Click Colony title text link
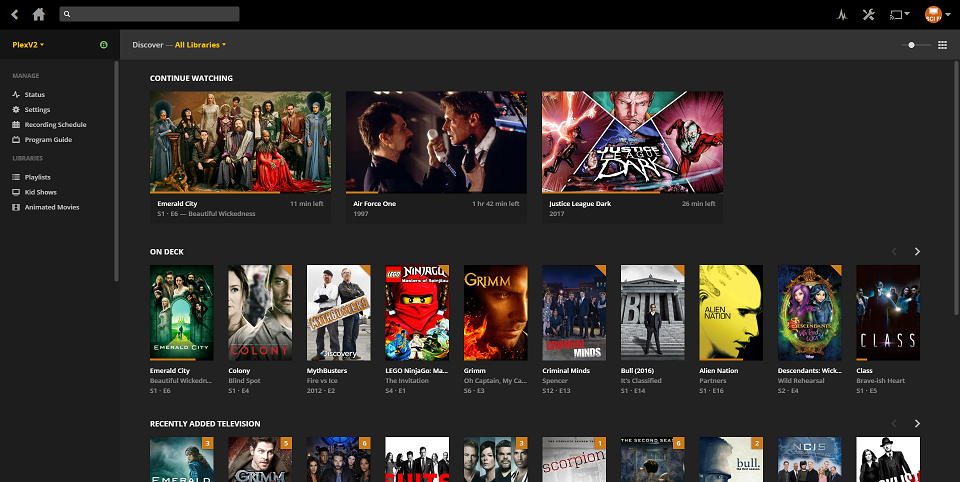The height and width of the screenshot is (482, 960). point(239,371)
